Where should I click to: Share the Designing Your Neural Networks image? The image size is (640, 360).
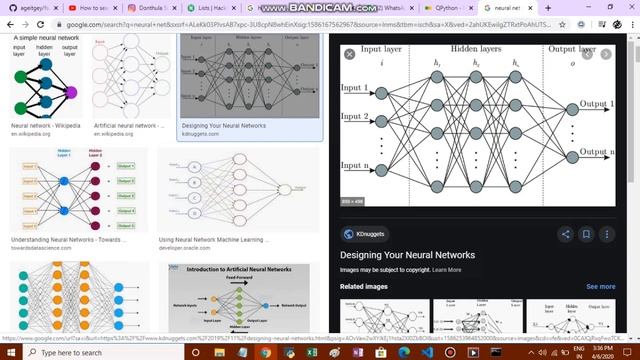[565, 234]
